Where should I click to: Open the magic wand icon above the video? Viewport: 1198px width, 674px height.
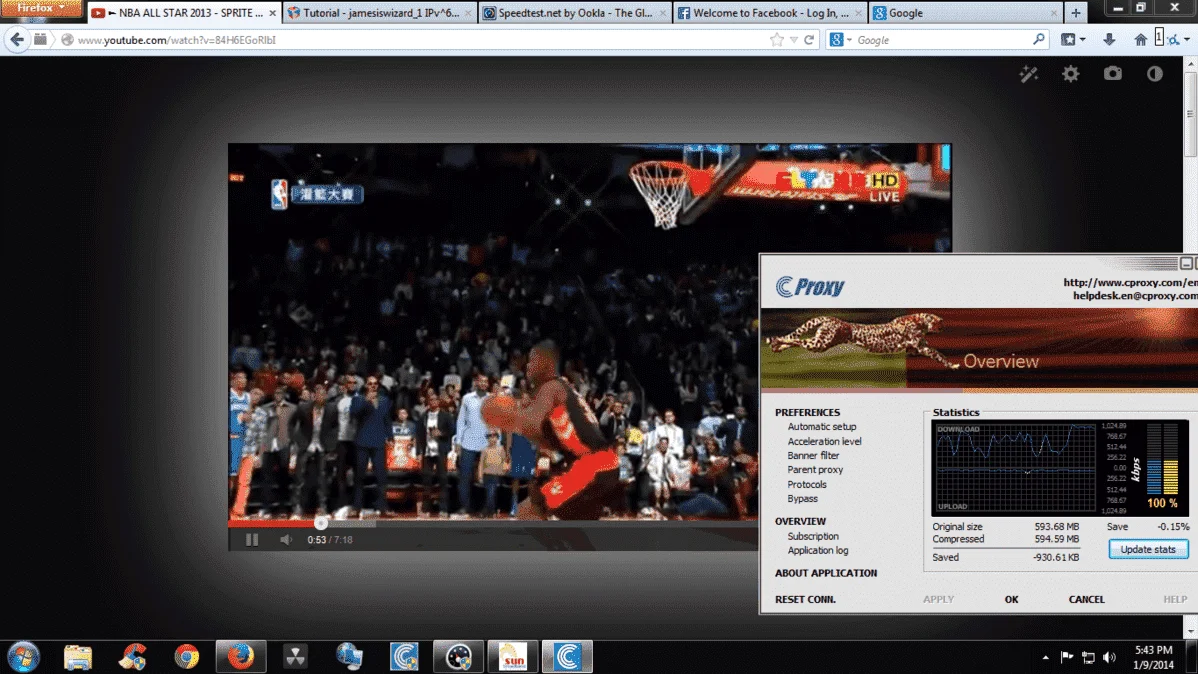point(1028,73)
